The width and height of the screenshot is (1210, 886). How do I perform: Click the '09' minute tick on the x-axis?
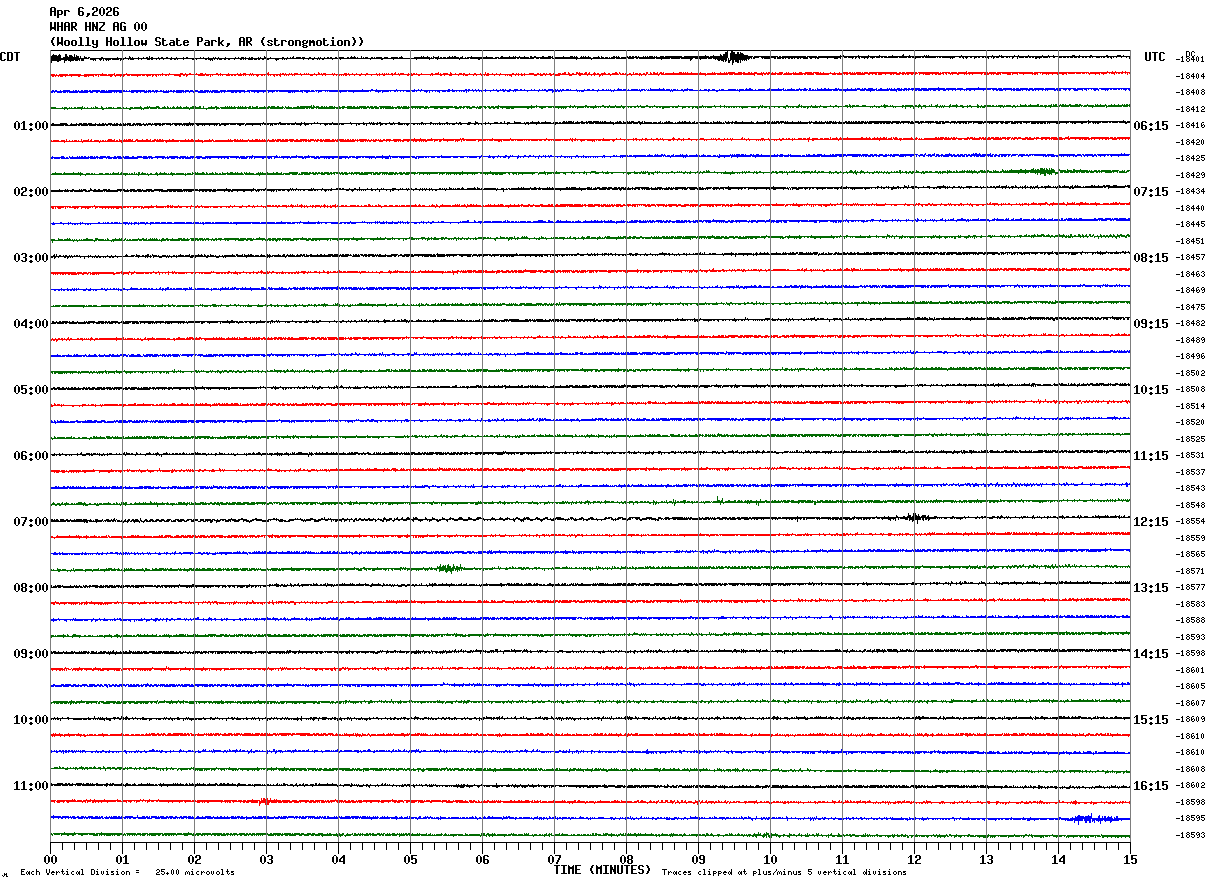tap(698, 859)
